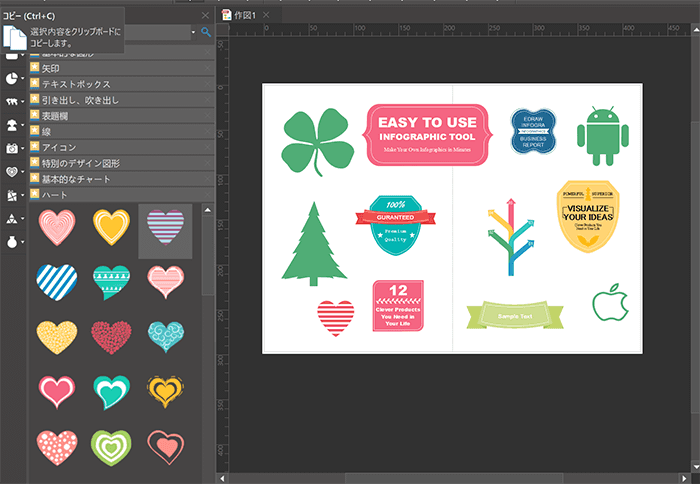Close the 矢印 library row
The height and width of the screenshot is (484, 700).
pyautogui.click(x=208, y=68)
